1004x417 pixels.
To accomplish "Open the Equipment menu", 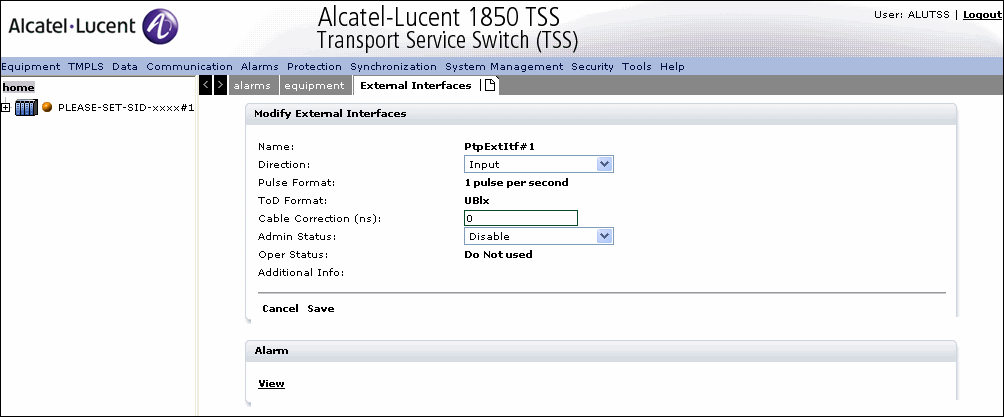I will tap(31, 67).
